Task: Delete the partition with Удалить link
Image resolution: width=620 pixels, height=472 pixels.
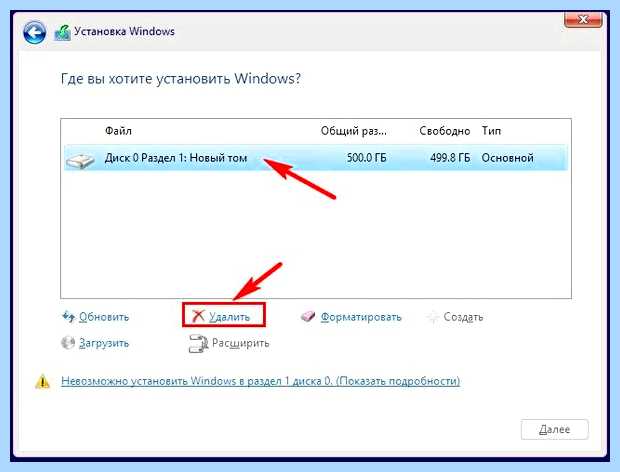Action: [x=229, y=317]
